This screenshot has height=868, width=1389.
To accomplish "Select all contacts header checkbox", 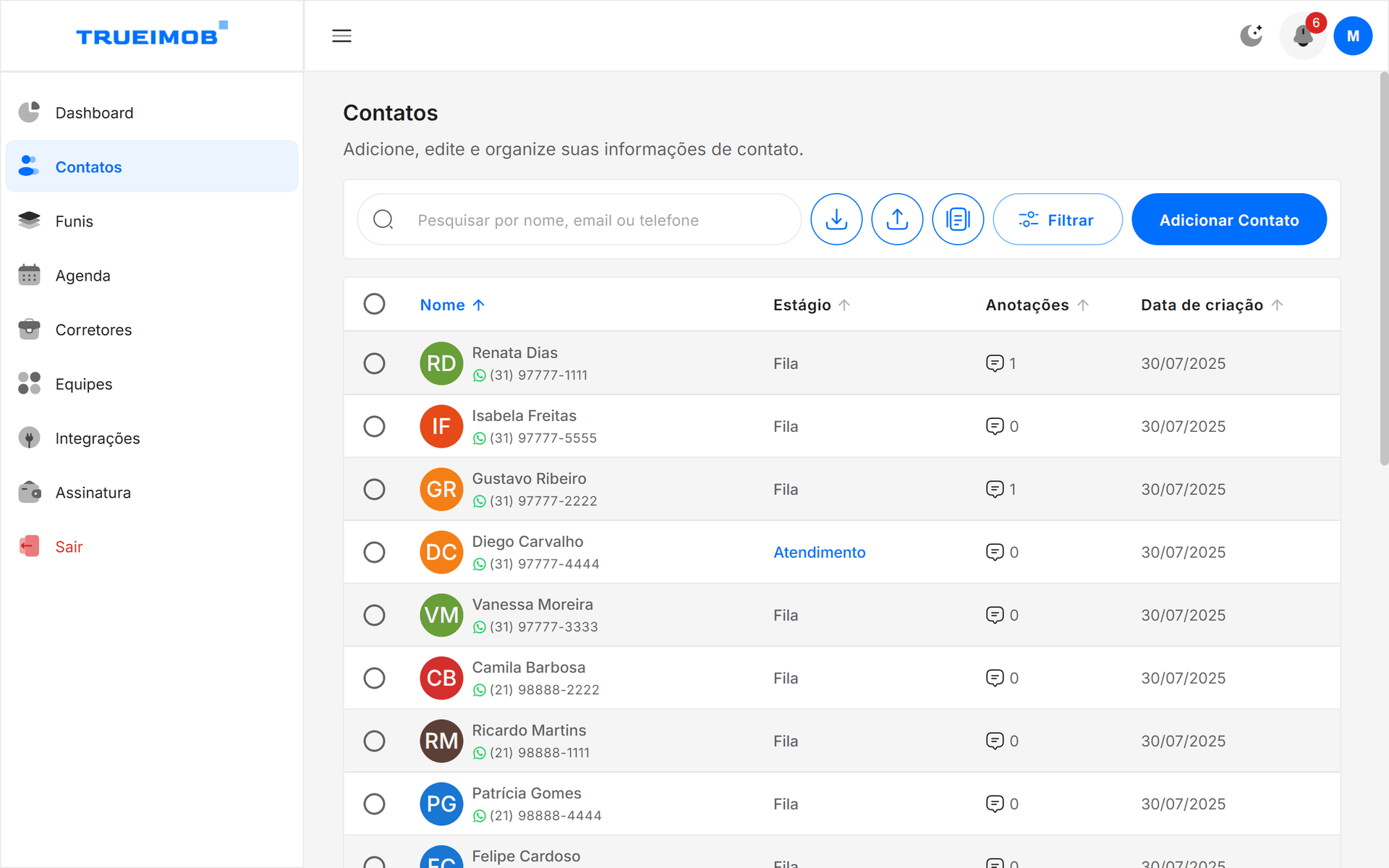I will [x=374, y=304].
